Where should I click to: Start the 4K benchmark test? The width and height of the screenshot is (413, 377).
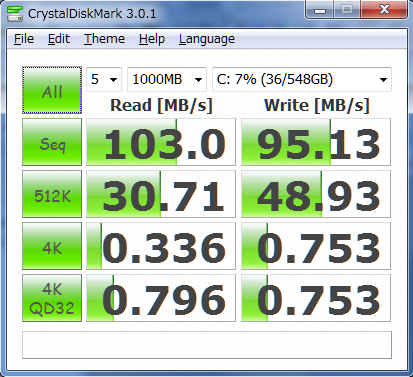(x=52, y=246)
